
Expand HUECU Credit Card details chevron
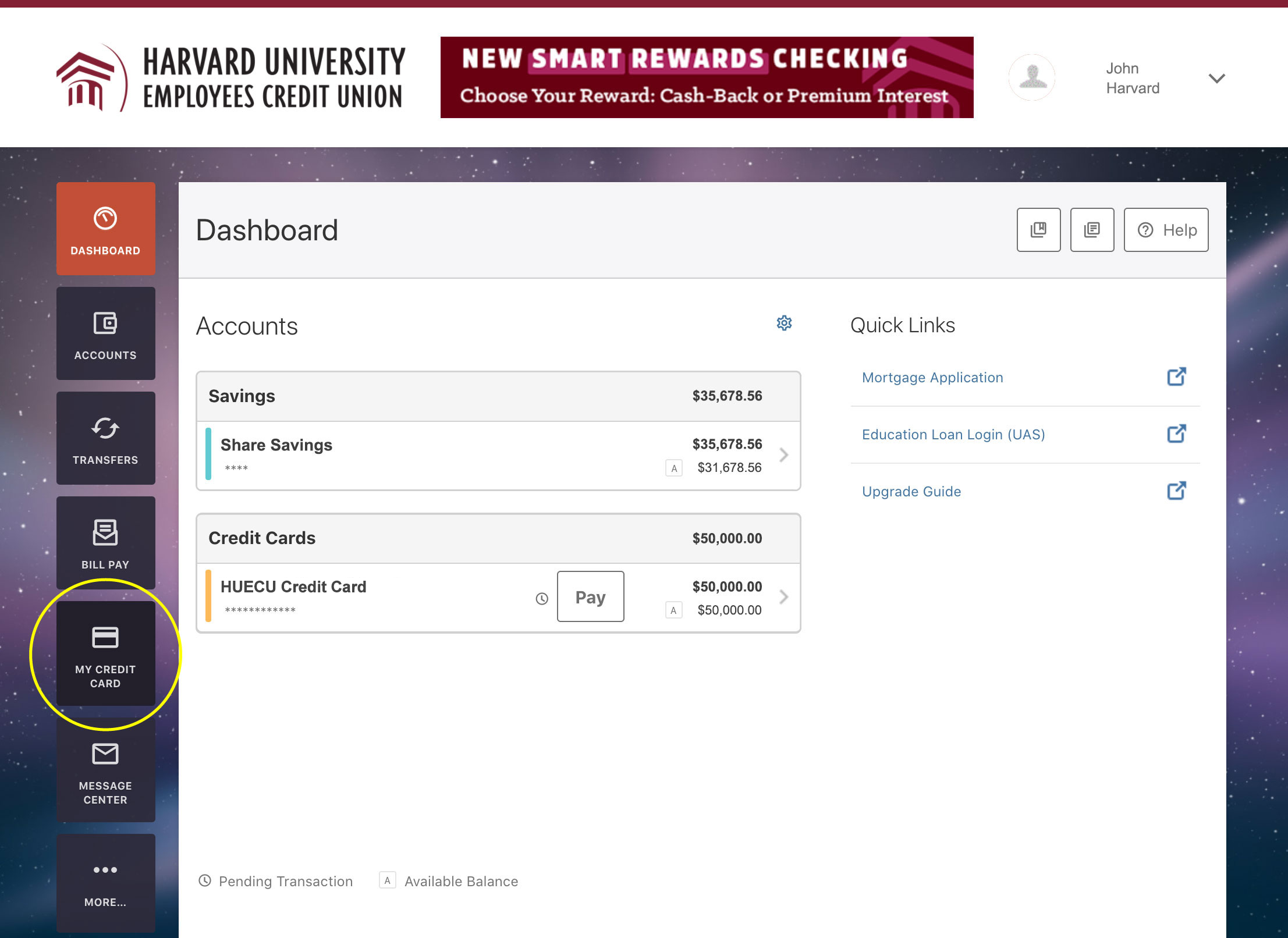click(784, 597)
